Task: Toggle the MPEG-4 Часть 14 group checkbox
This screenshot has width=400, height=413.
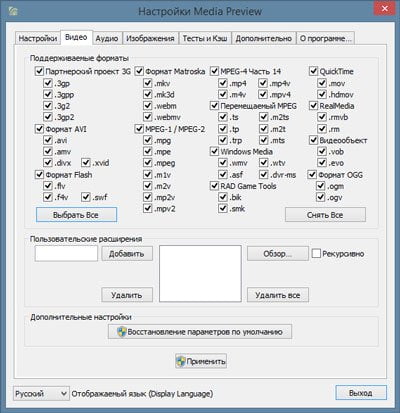Action: click(214, 71)
